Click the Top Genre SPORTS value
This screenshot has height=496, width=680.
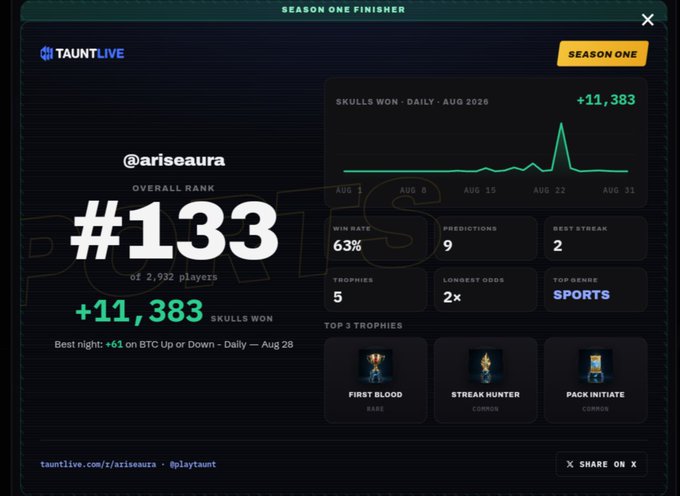click(582, 295)
